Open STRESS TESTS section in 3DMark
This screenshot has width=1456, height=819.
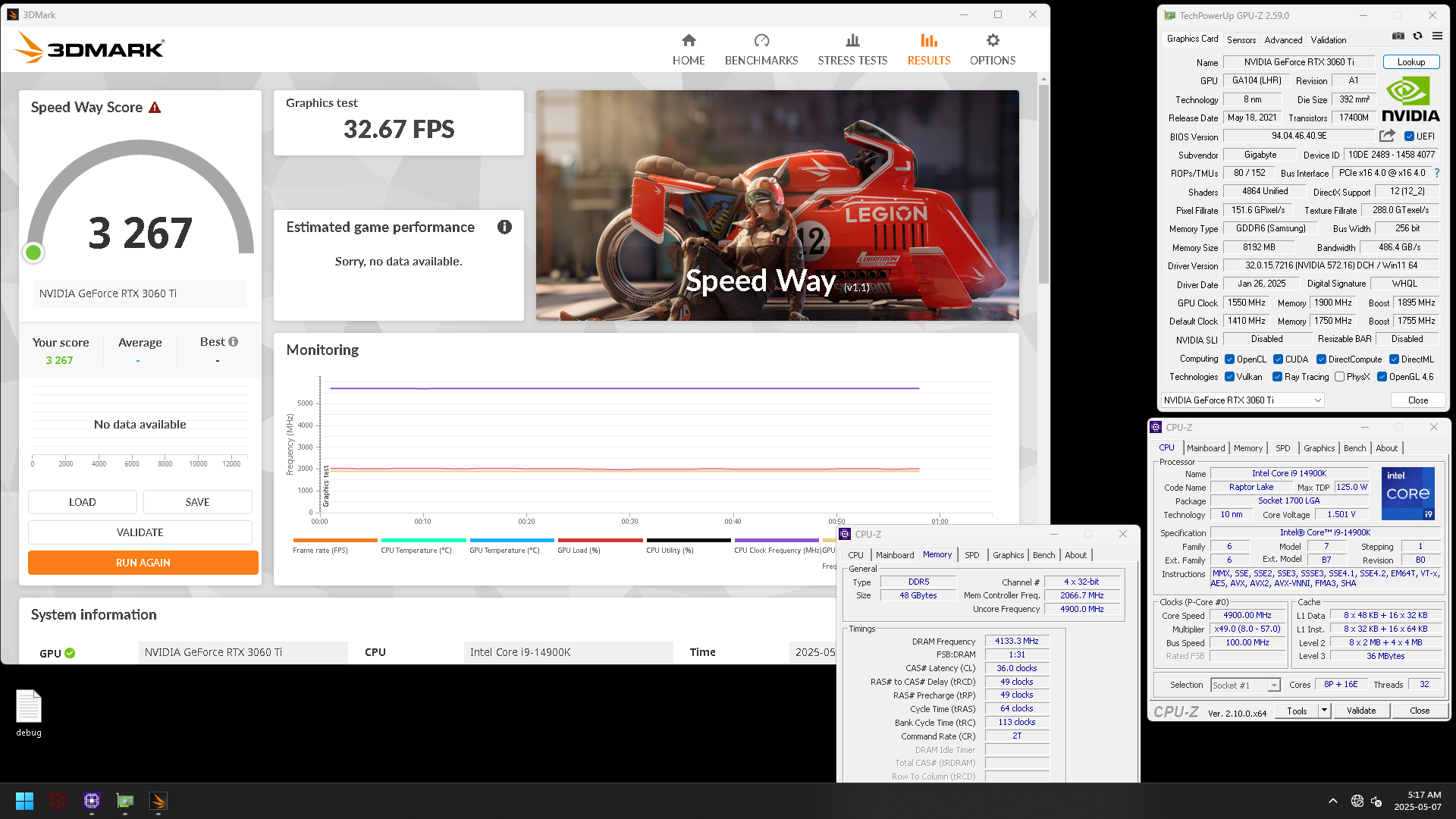(x=852, y=50)
